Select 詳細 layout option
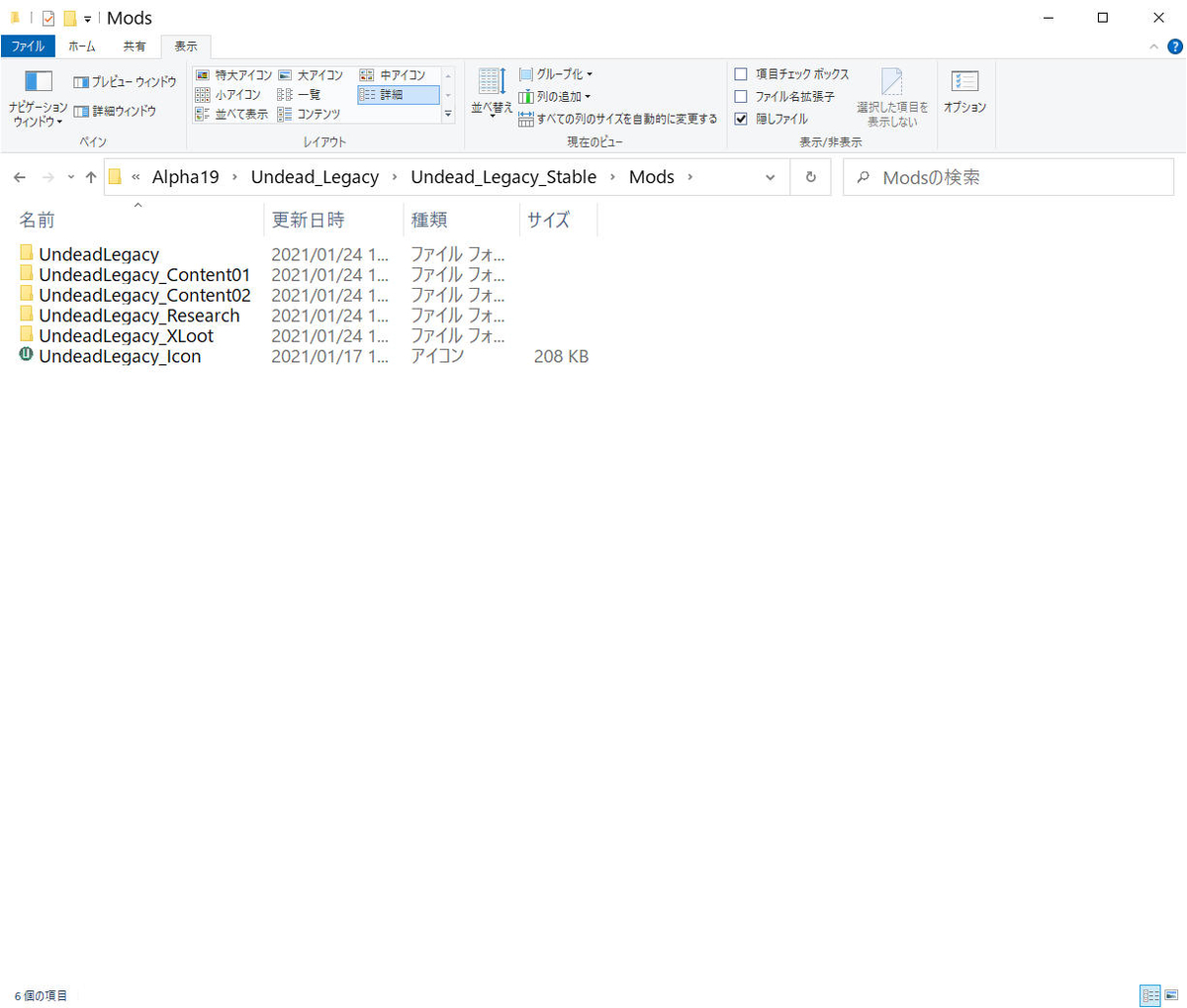Screen dimensions: 1187x1008 pos(398,95)
